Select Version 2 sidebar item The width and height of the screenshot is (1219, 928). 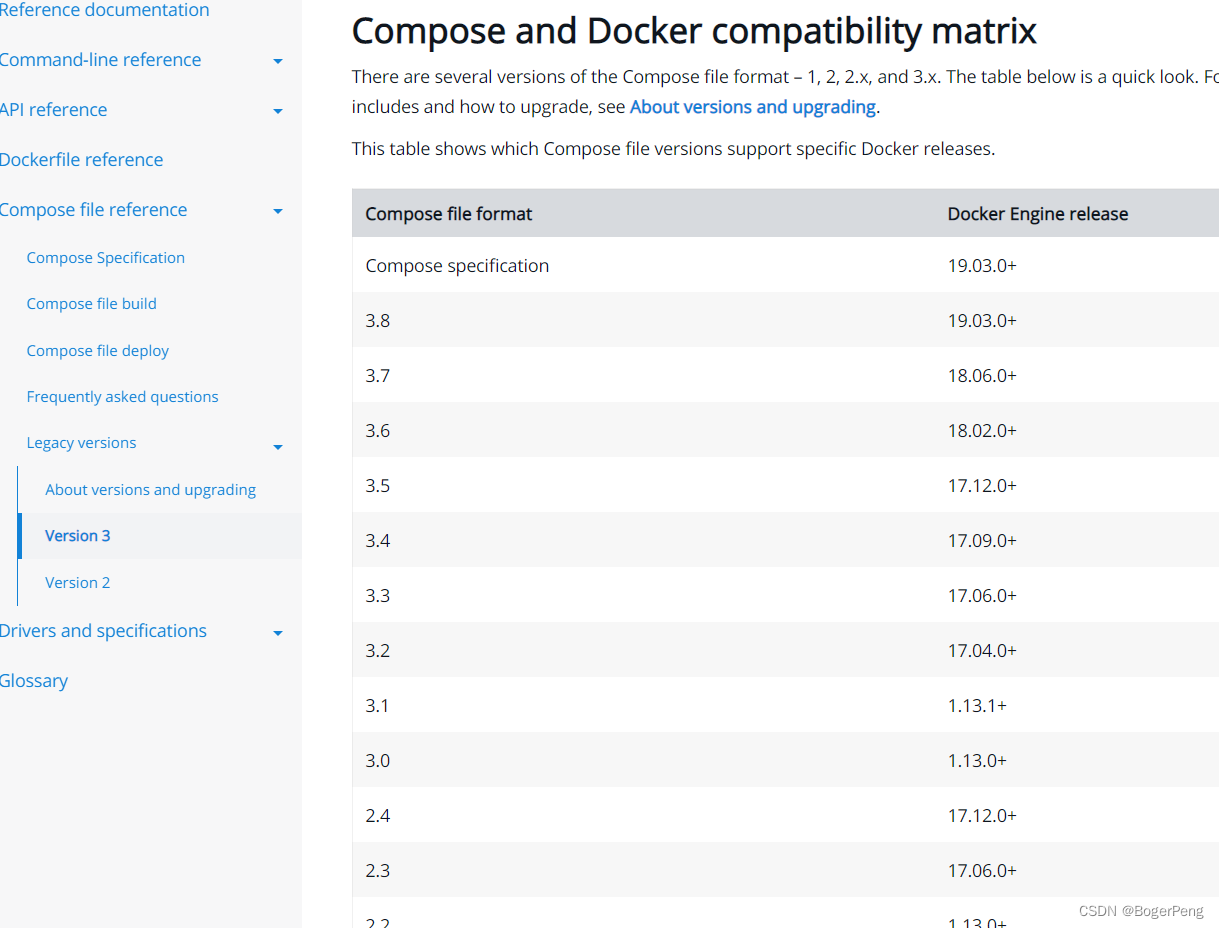[77, 583]
